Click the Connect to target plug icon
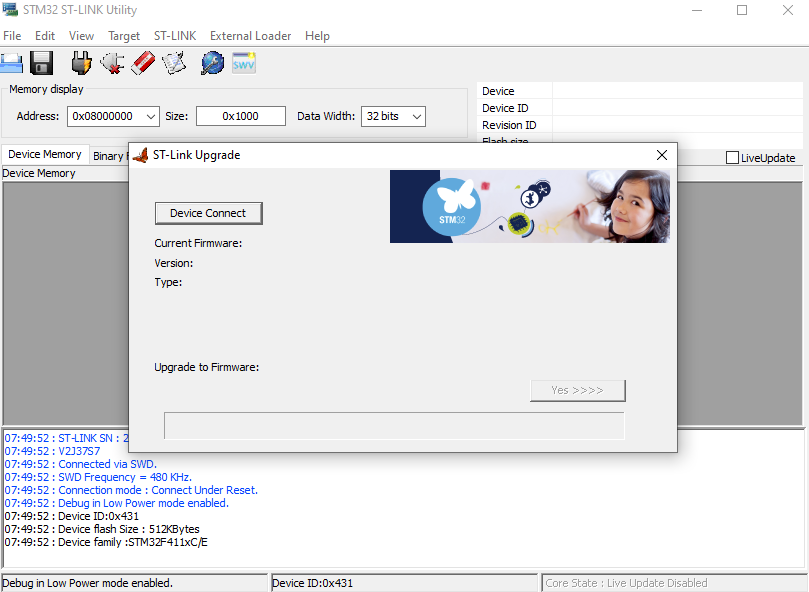Screen dimensions: 809x592 point(81,63)
